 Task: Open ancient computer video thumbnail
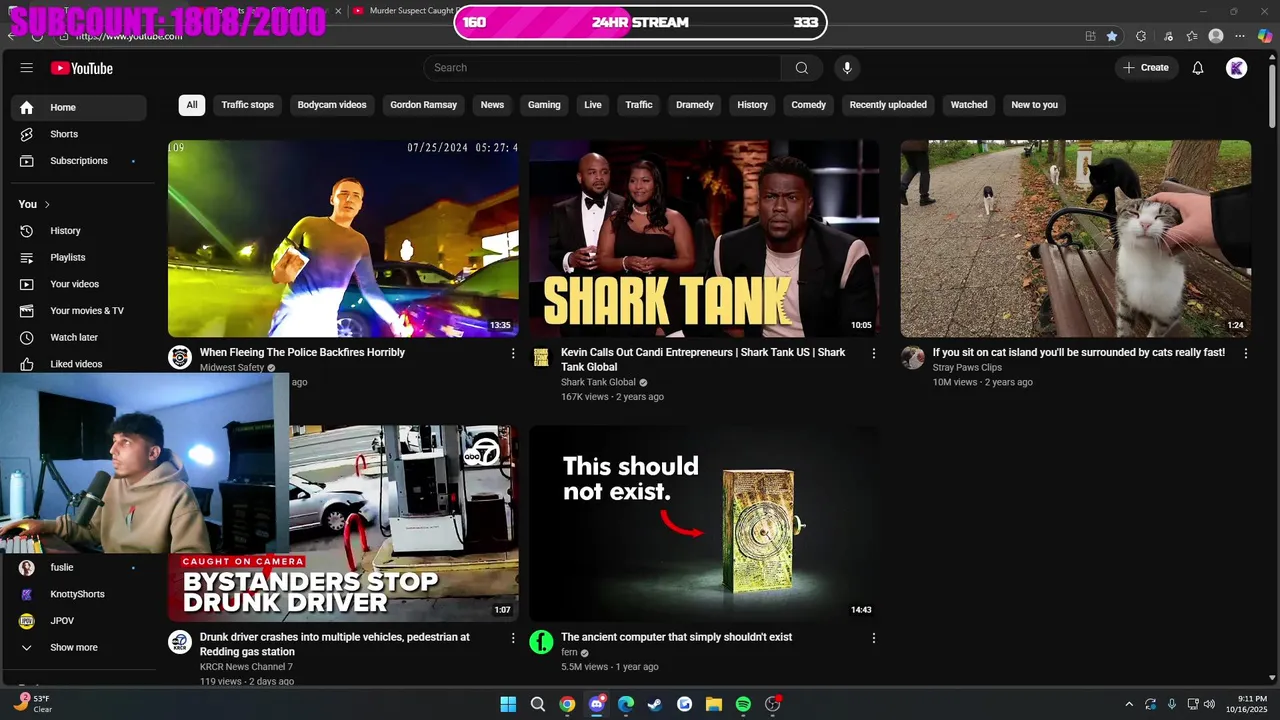pos(704,523)
